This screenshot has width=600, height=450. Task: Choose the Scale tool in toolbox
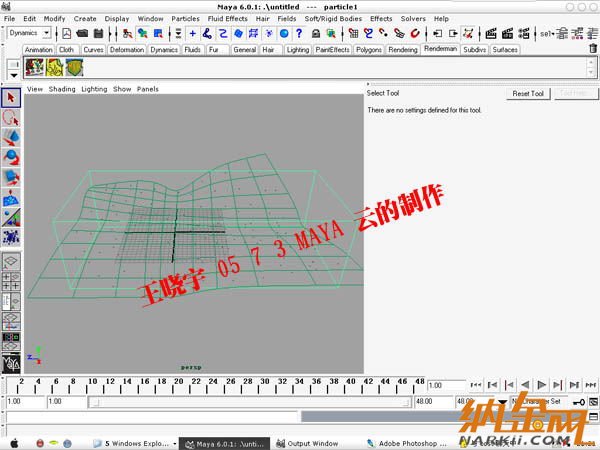pyautogui.click(x=11, y=178)
